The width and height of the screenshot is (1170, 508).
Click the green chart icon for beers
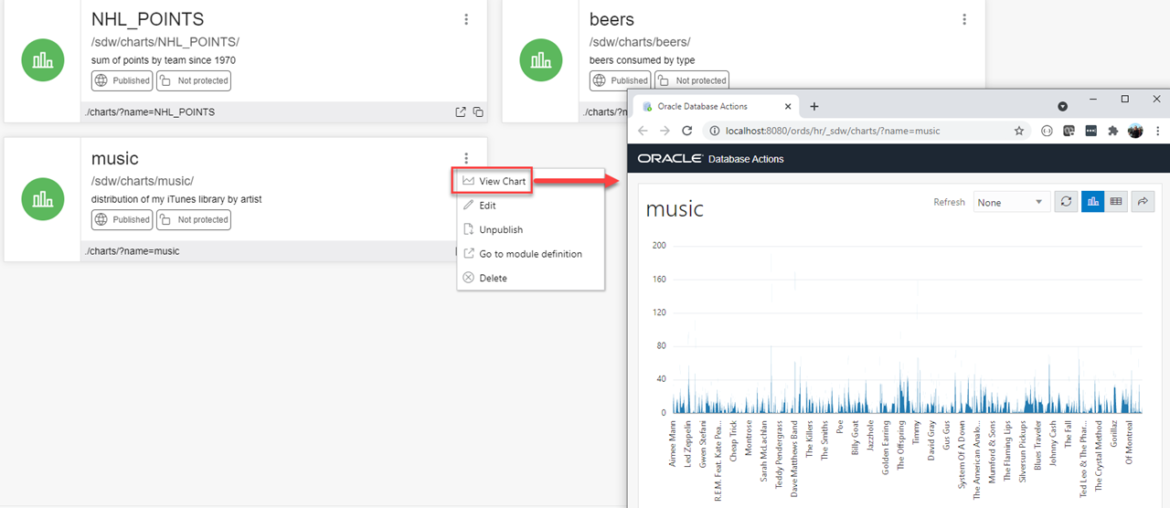point(541,61)
